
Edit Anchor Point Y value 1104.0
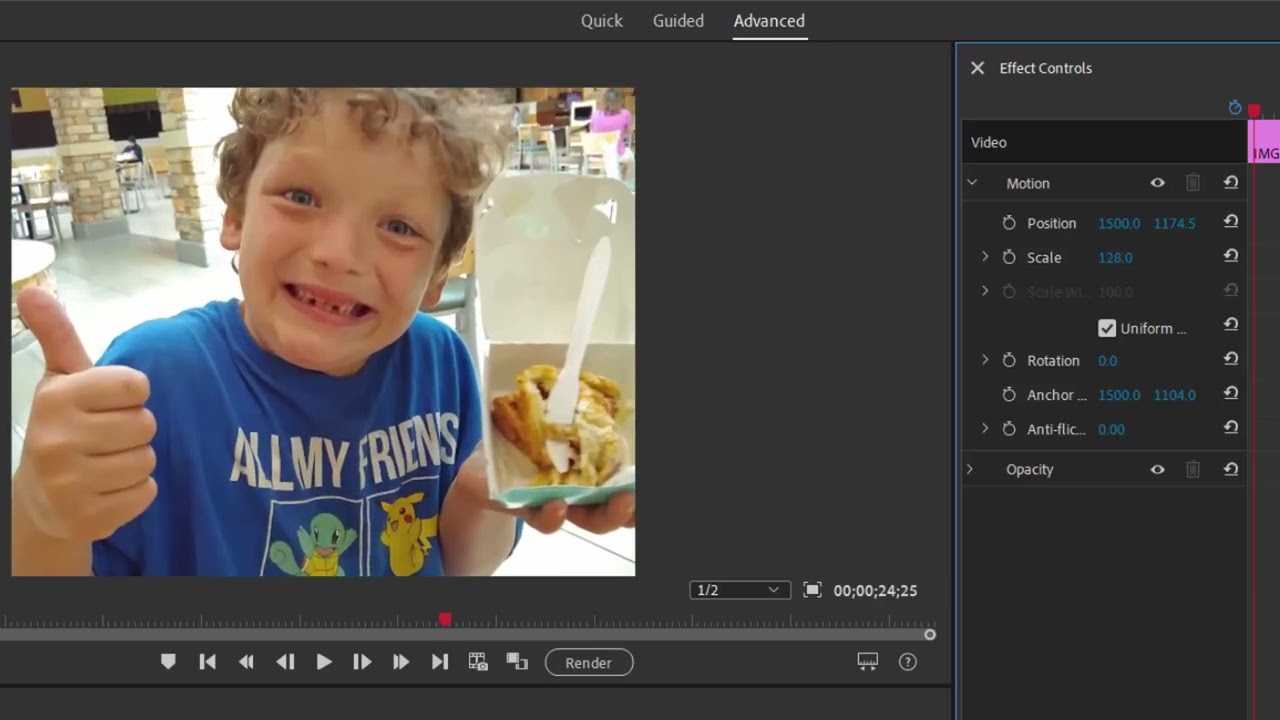(1174, 395)
